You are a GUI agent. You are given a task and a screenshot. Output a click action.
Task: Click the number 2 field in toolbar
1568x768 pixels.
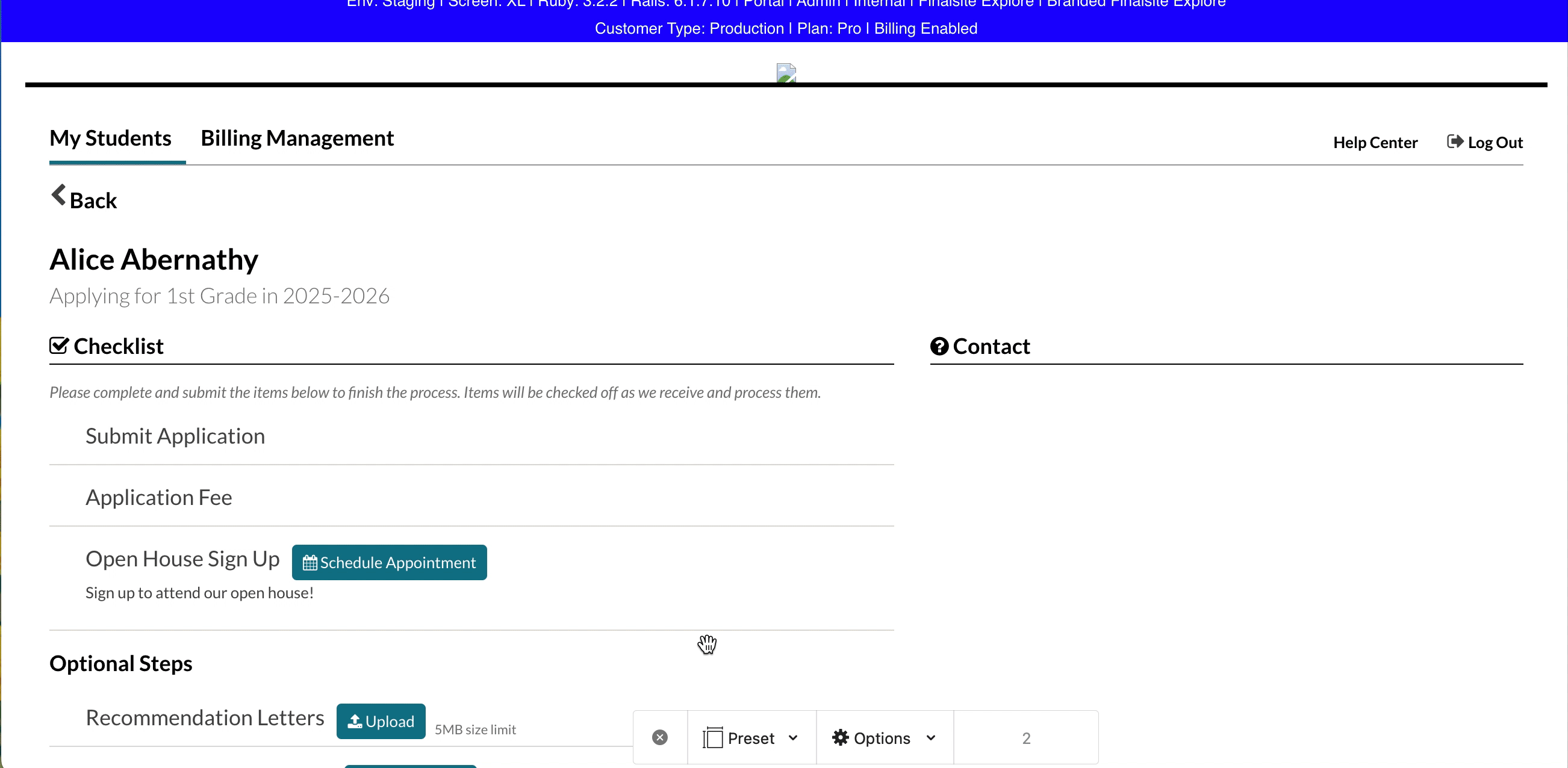click(1025, 737)
